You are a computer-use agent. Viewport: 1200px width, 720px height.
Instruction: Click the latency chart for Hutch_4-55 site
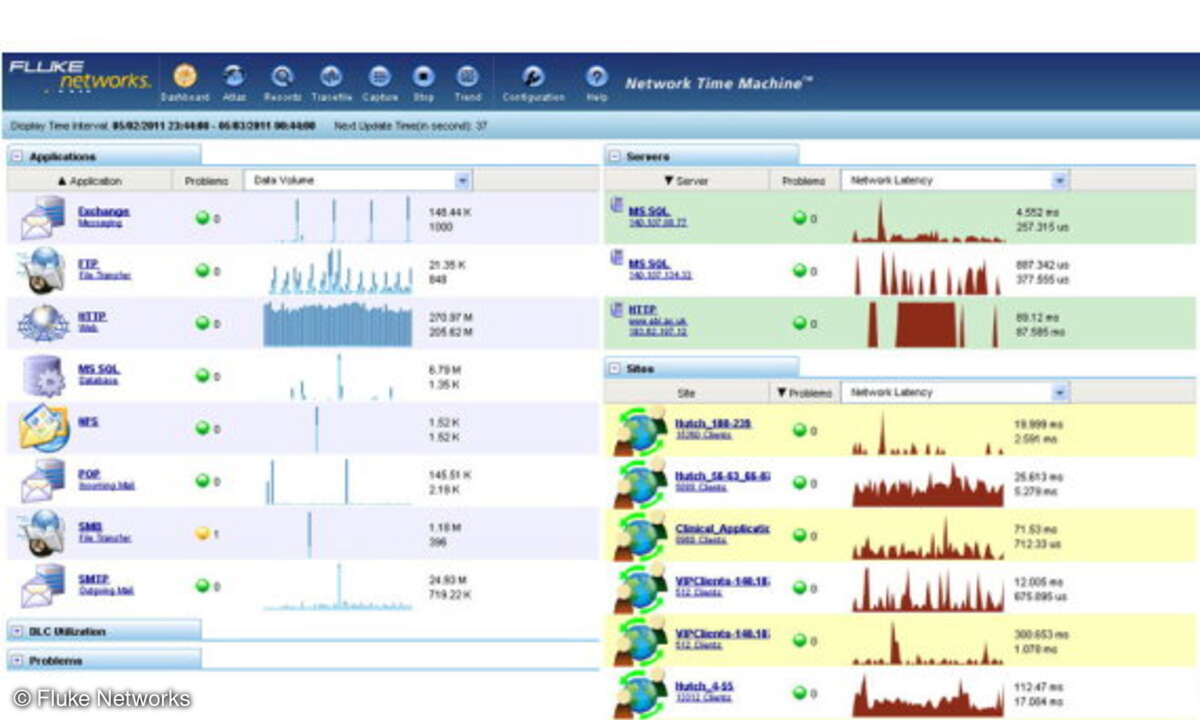(x=926, y=695)
